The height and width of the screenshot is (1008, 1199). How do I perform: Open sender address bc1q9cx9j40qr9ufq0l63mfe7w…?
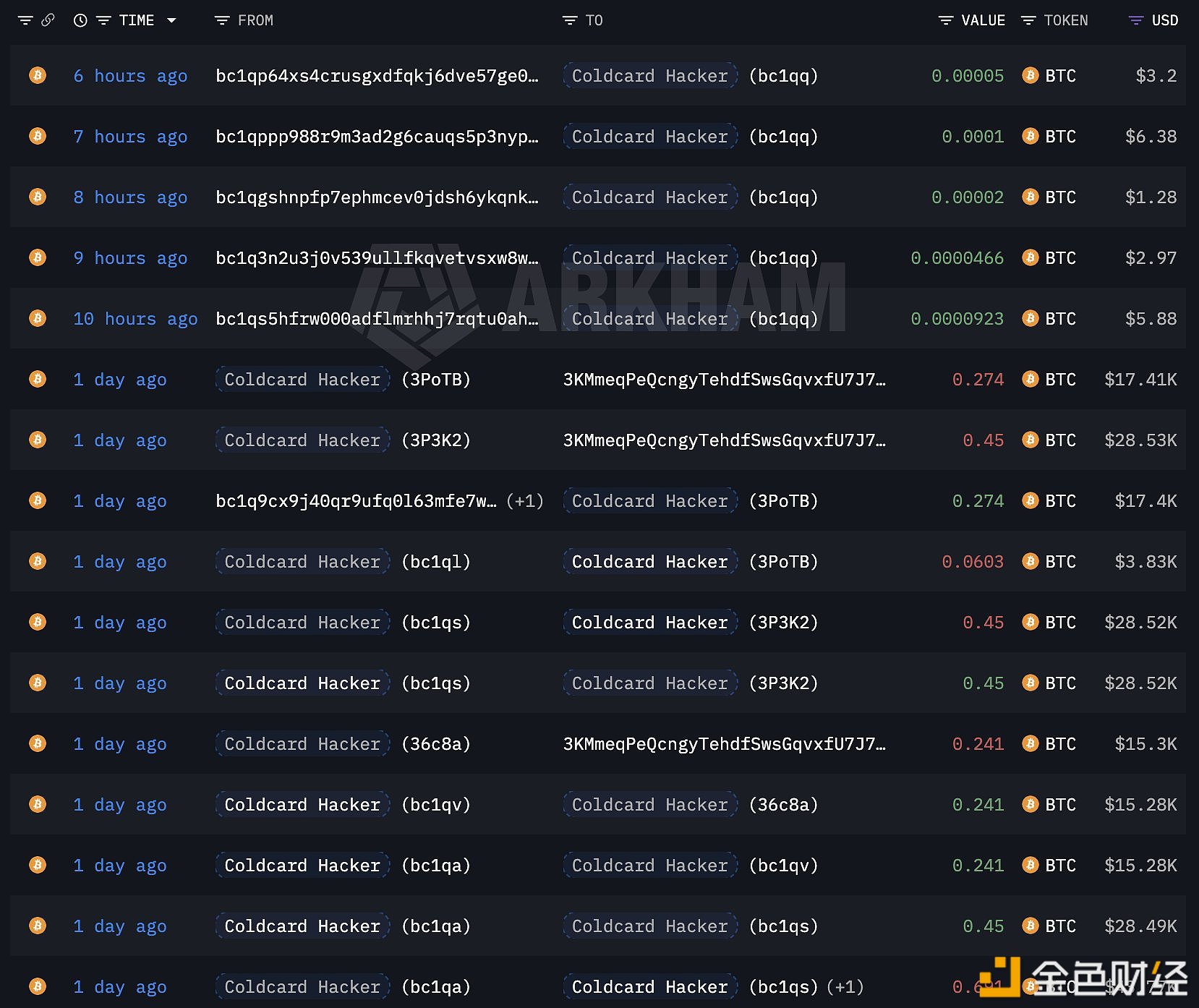(357, 501)
